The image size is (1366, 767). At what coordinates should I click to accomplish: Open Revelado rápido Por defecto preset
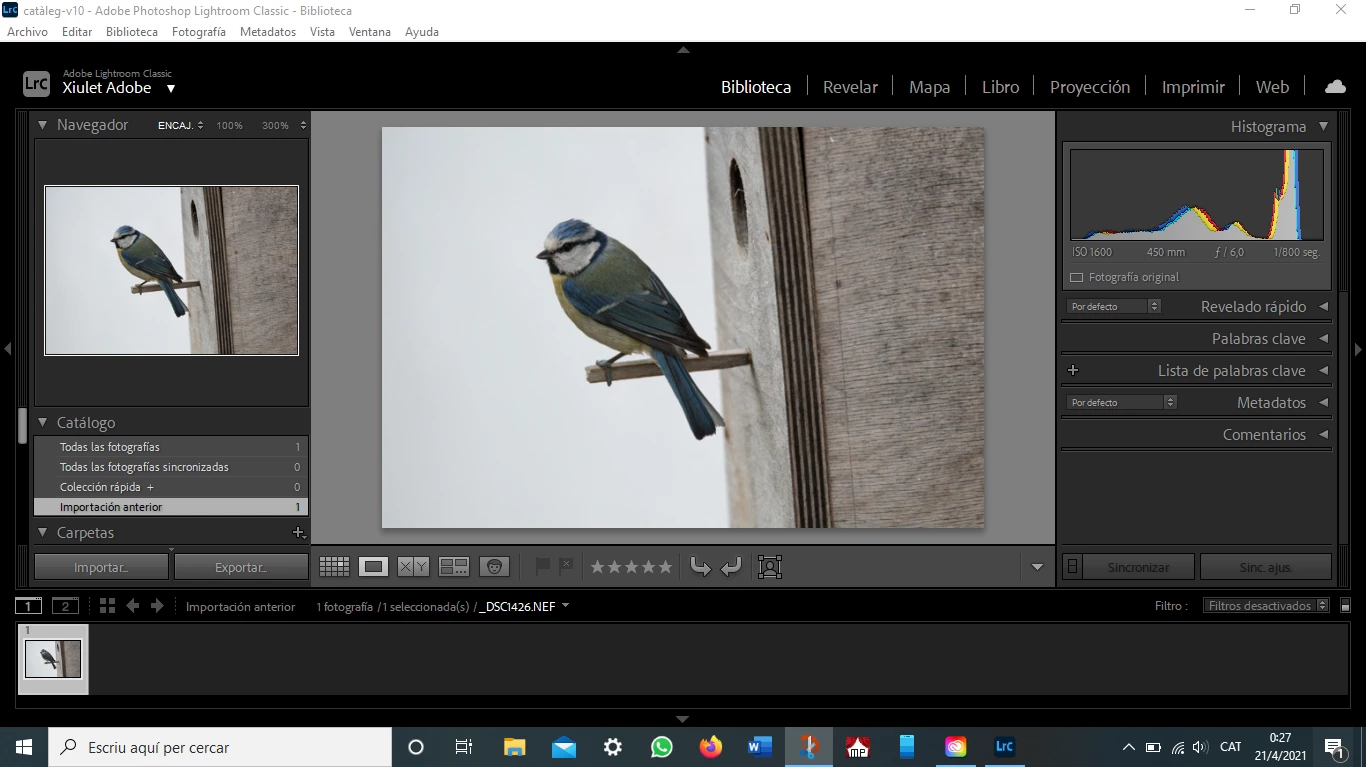click(1113, 306)
